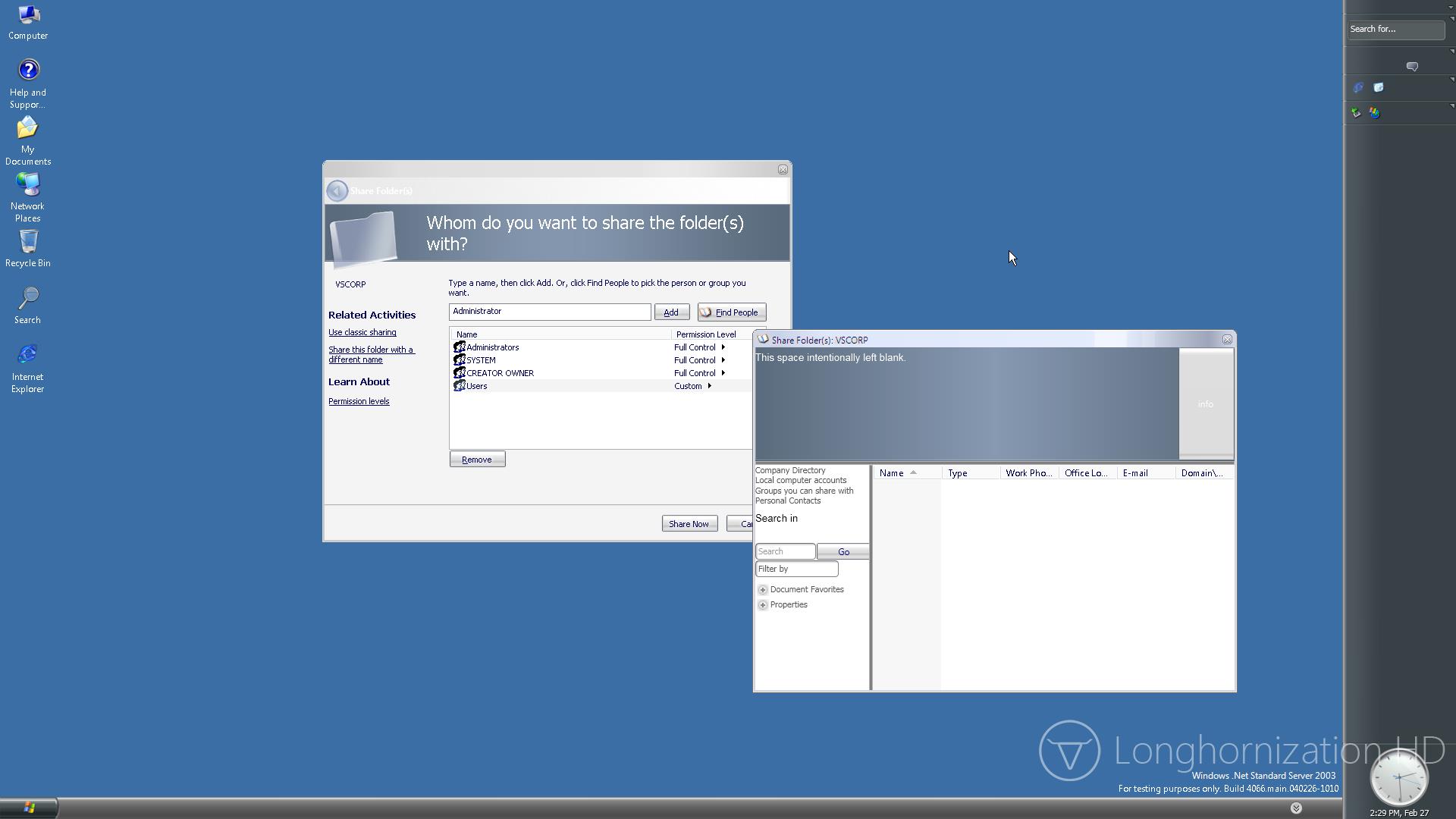
Task: Select Local computer accounts entry
Action: [801, 481]
